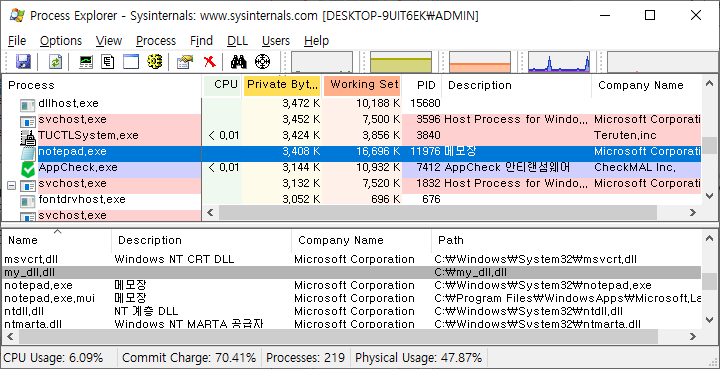Click the upper pane scroll down arrow
The image size is (720, 369).
pos(709,196)
